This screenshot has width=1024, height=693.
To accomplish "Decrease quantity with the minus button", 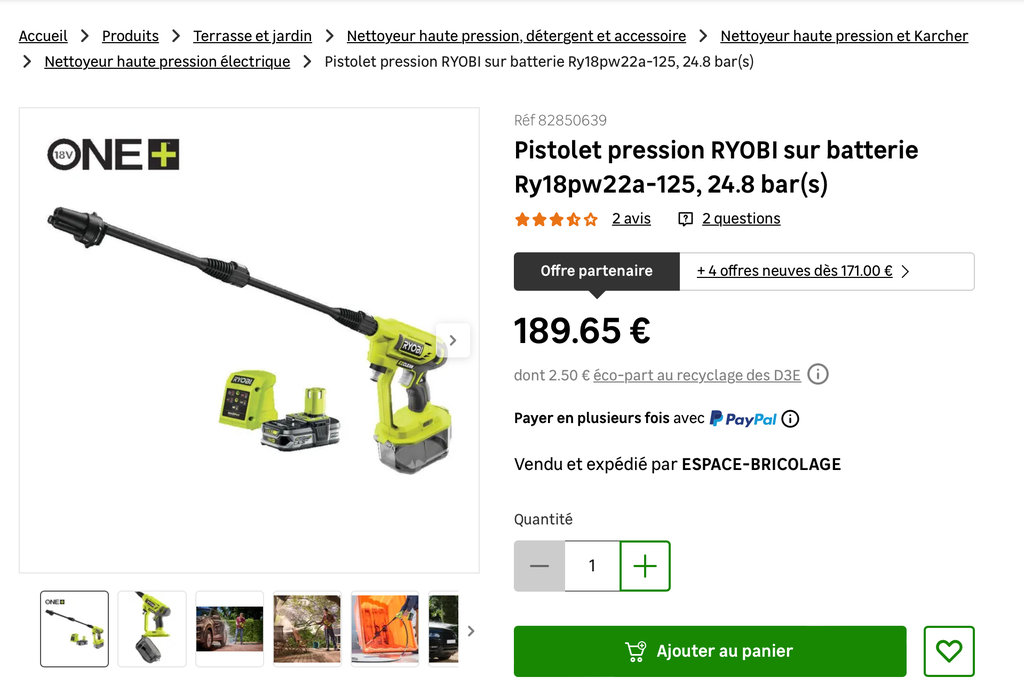I will 539,566.
